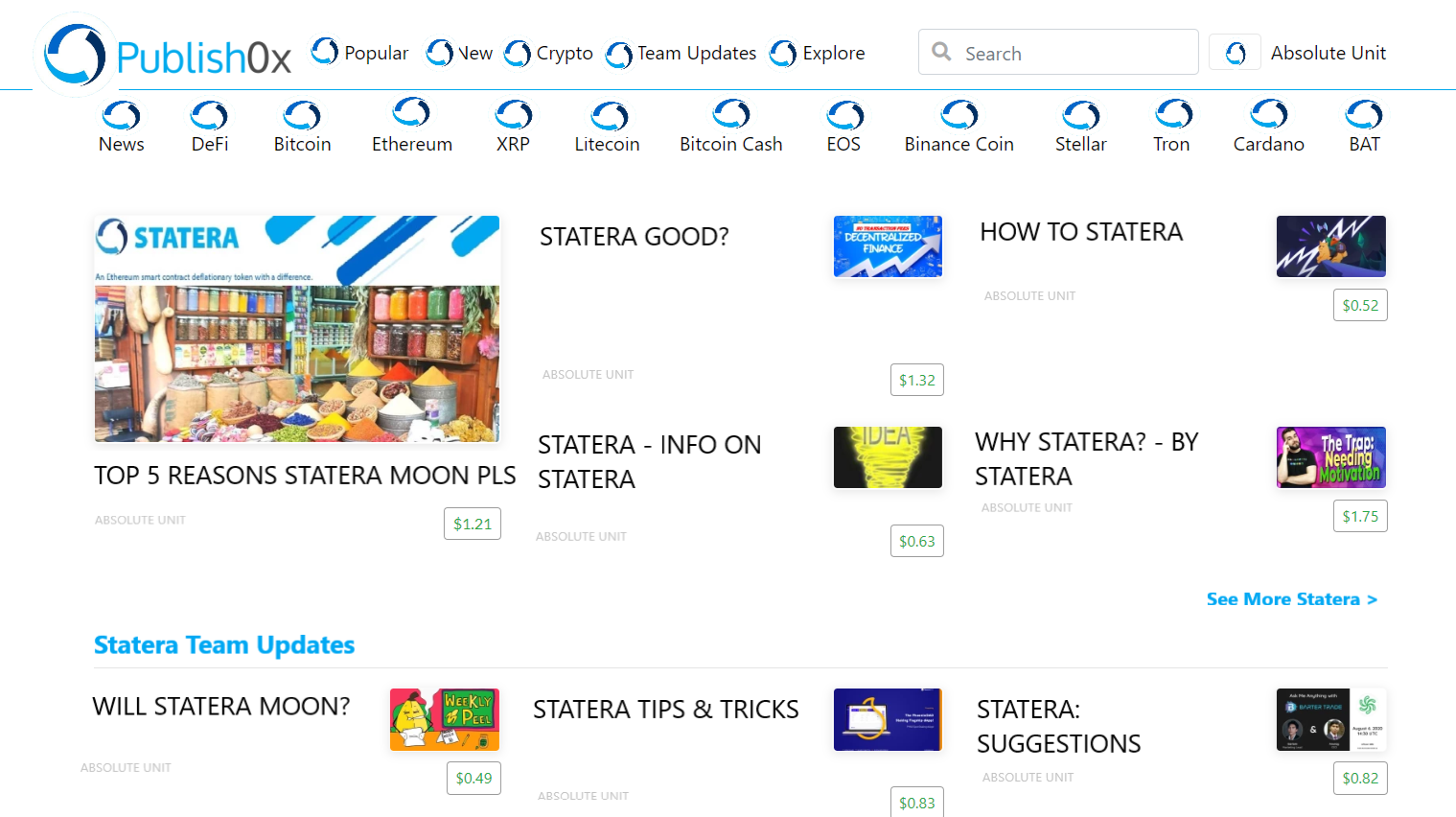Click the icon above Binance Coin
The height and width of the screenshot is (817, 1456).
959,115
